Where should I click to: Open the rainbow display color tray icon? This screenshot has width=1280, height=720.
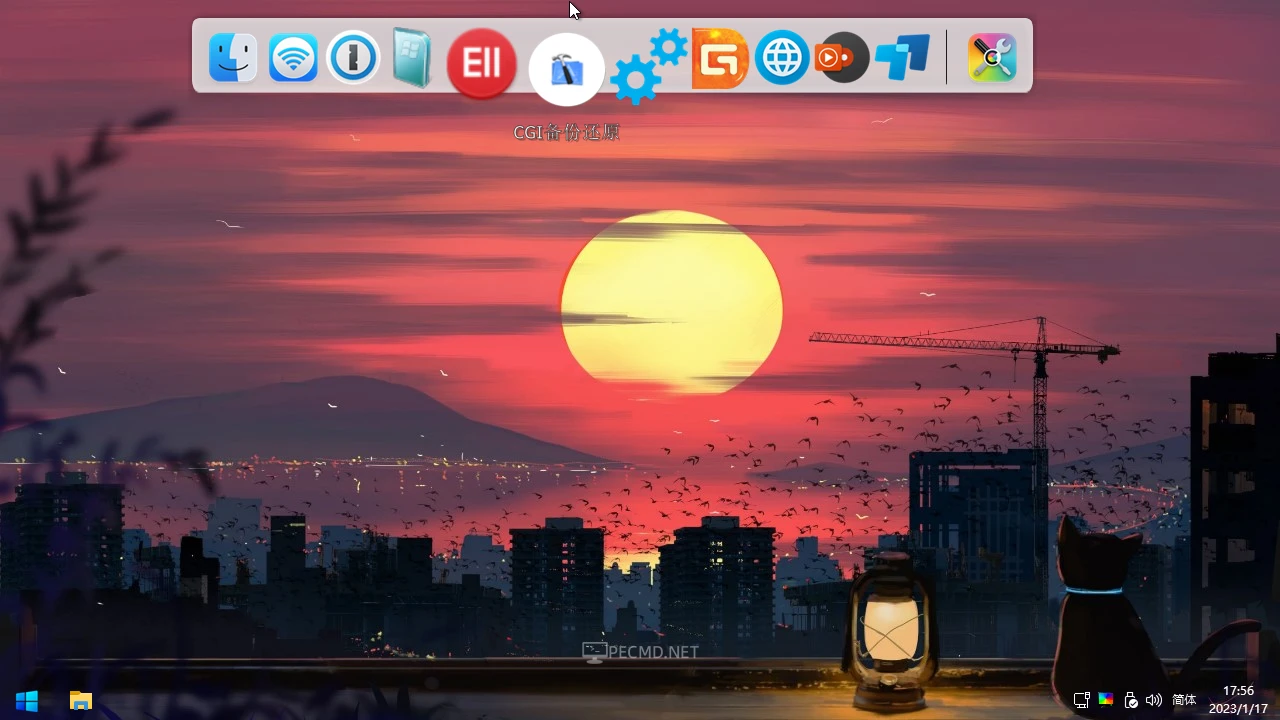pyautogui.click(x=1106, y=700)
